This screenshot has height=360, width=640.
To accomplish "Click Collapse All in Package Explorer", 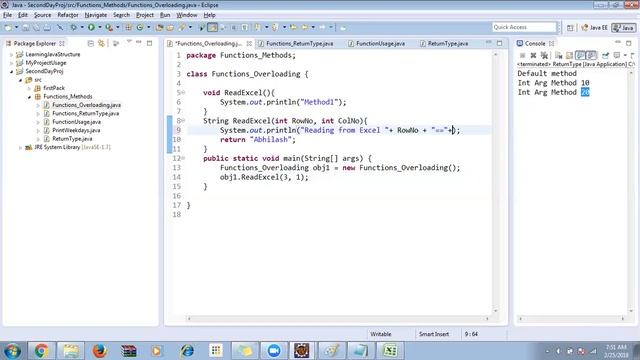I will (91, 43).
